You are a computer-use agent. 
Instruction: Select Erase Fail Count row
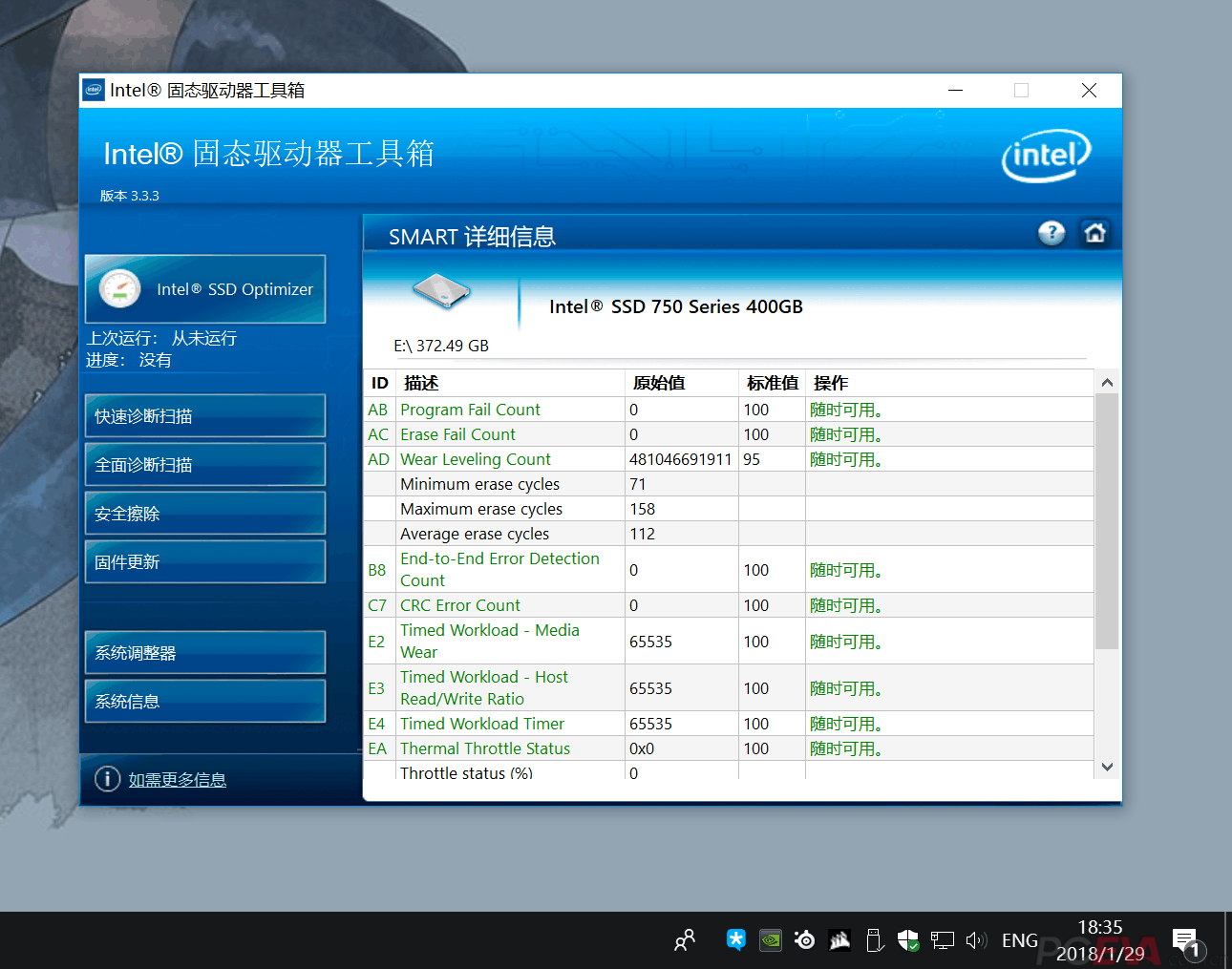coord(729,434)
